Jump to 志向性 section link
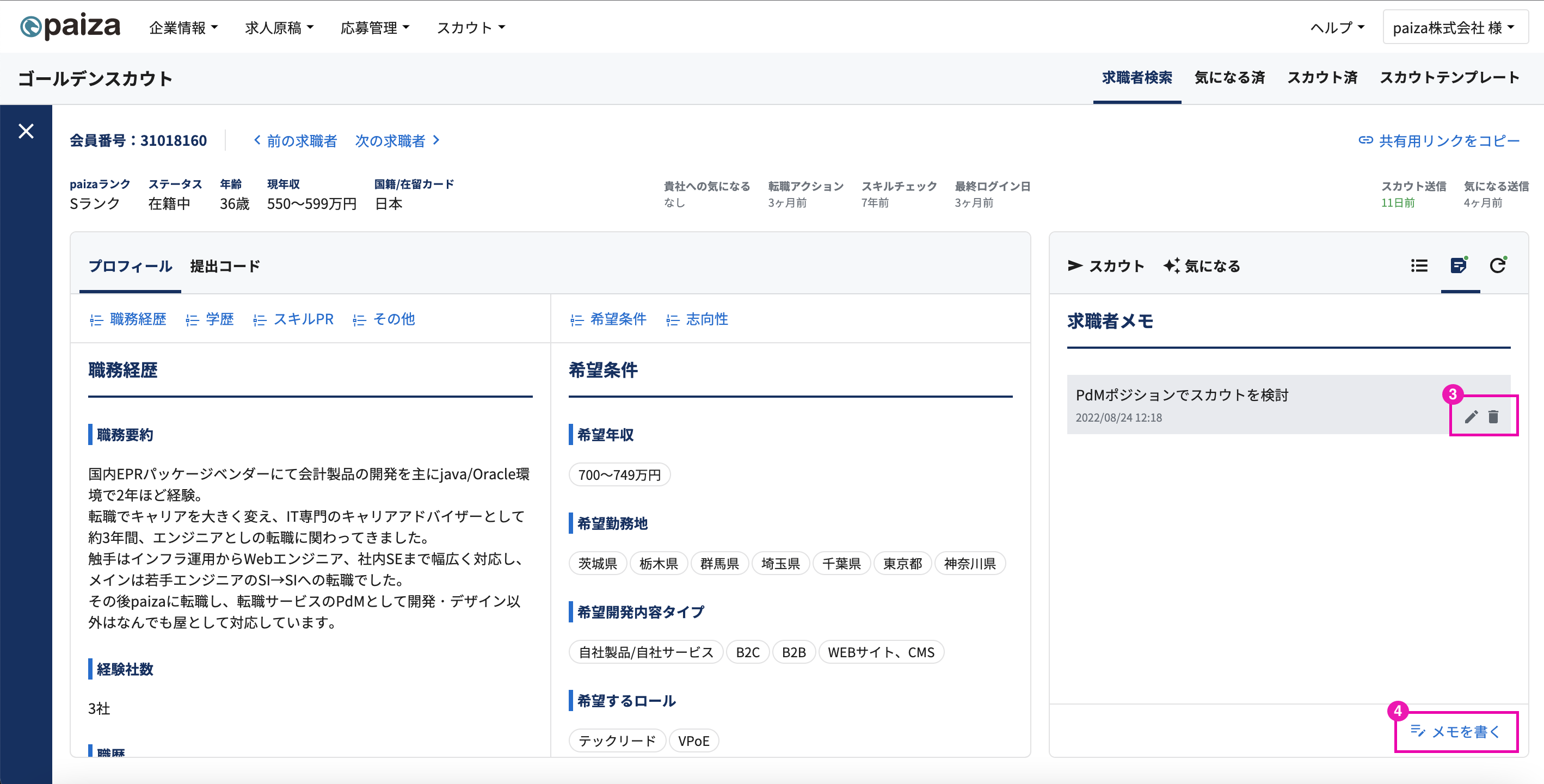The image size is (1544, 784). (697, 319)
